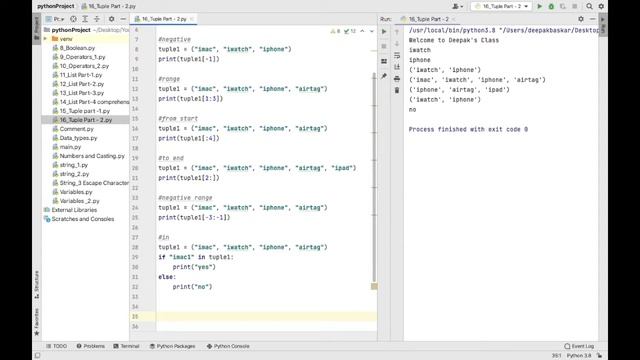Expand the venv folder
640x360 pixels.
pos(45,39)
